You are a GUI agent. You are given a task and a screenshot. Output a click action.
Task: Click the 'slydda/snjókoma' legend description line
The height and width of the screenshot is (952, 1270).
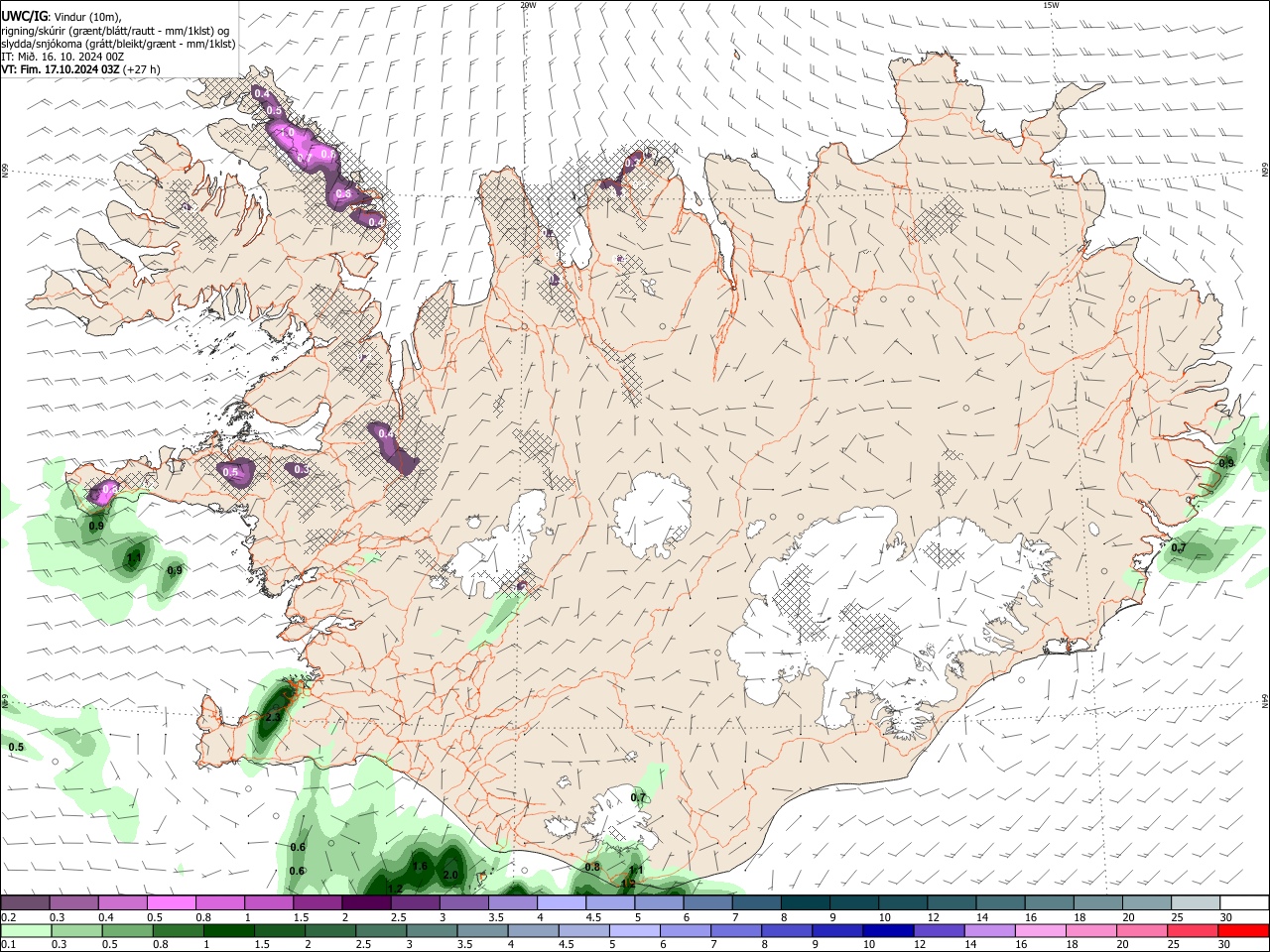point(118,44)
